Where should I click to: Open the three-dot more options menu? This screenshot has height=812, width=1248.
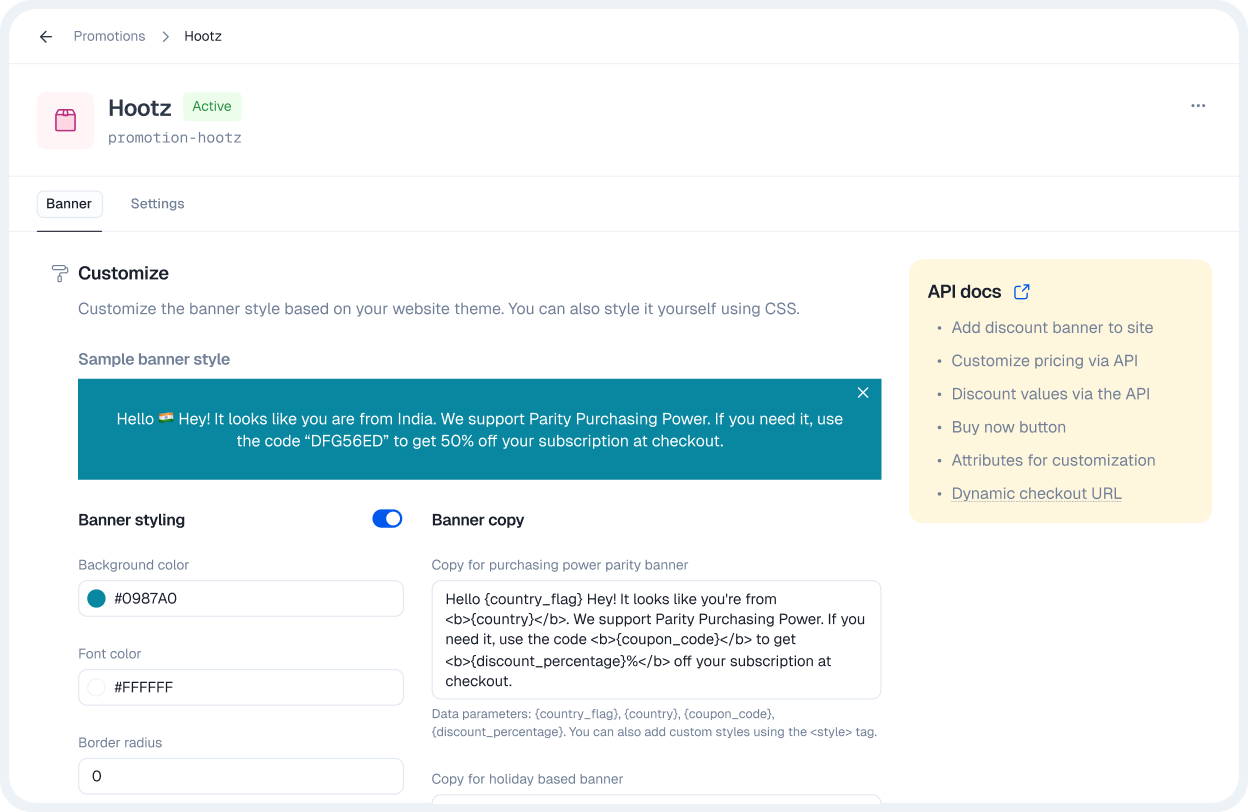click(1198, 106)
